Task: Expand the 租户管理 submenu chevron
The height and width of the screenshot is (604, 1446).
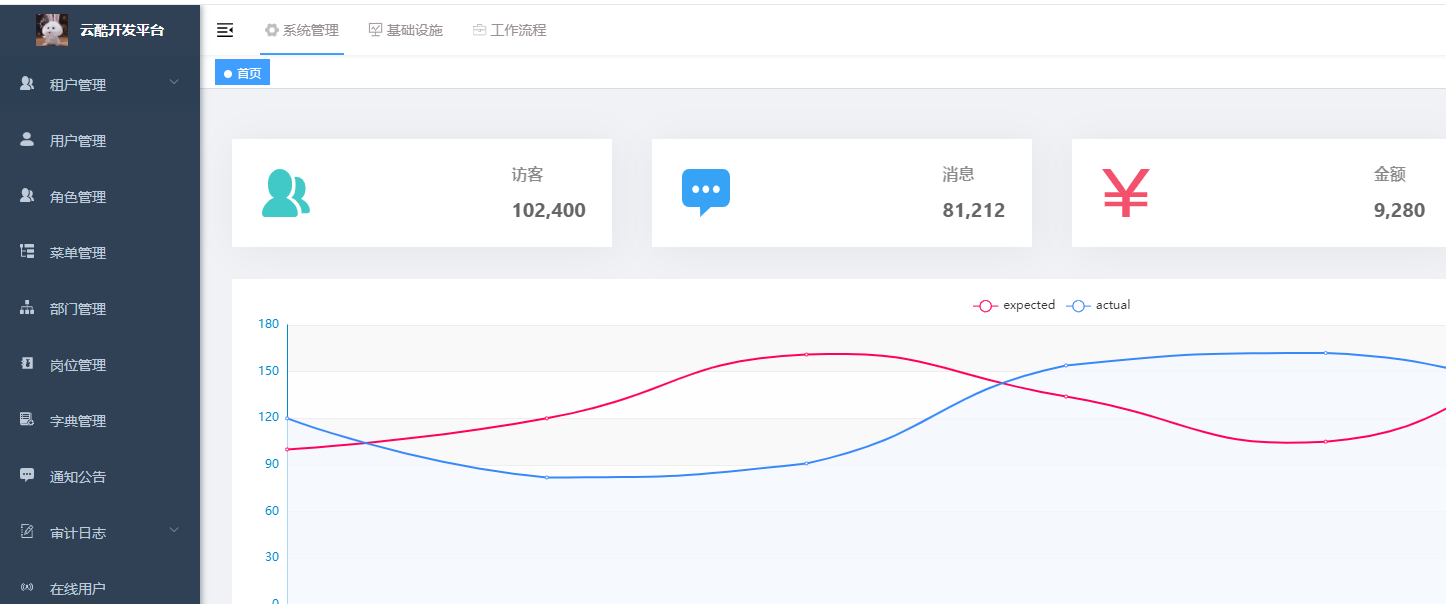Action: coord(174,82)
